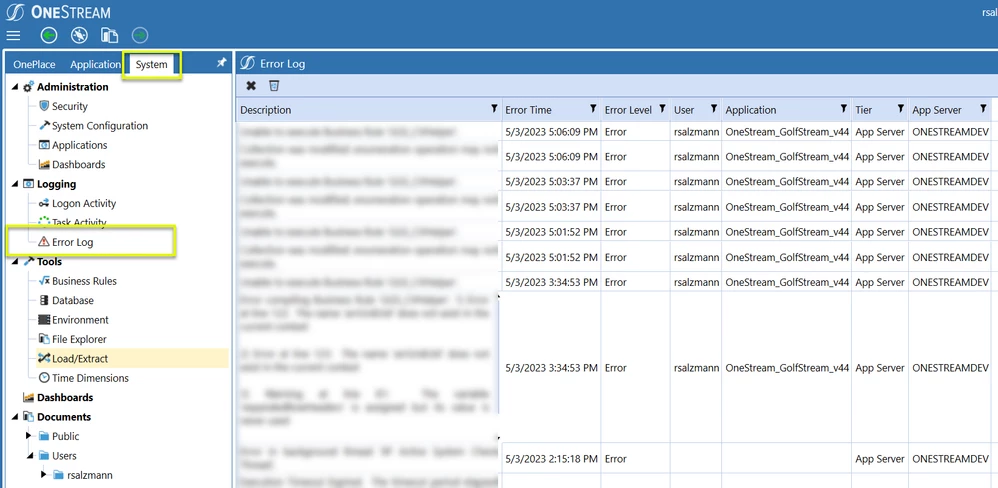The width and height of the screenshot is (998, 488).
Task: Collapse the Tools section
Action: coord(15,261)
